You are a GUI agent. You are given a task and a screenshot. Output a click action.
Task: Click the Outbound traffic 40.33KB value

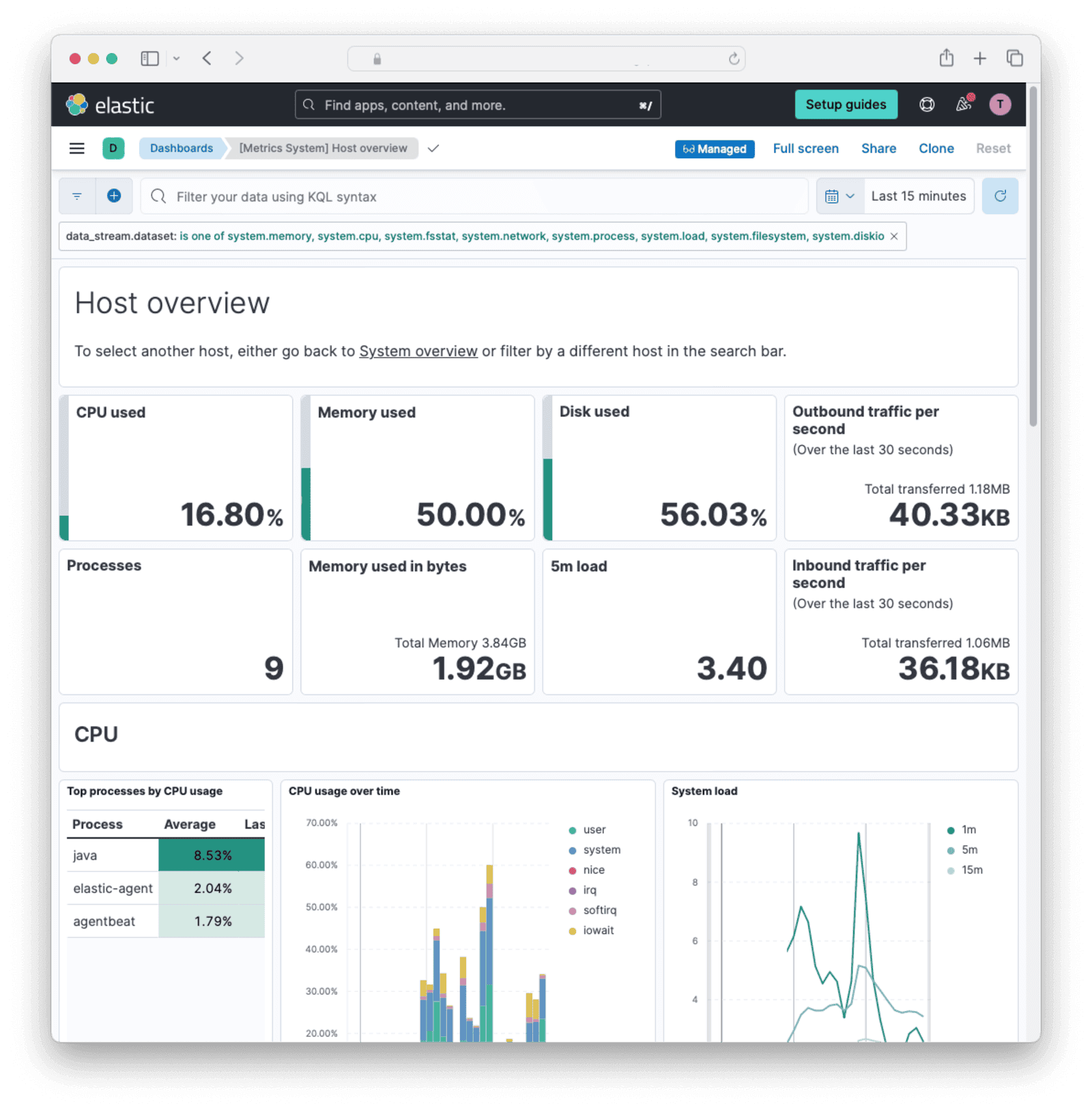(x=949, y=515)
